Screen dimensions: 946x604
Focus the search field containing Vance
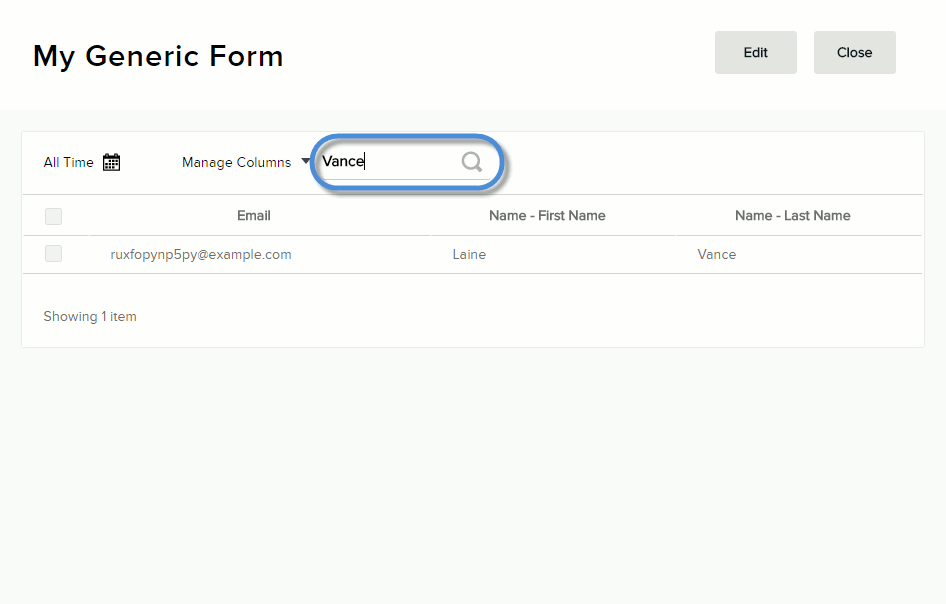click(388, 162)
